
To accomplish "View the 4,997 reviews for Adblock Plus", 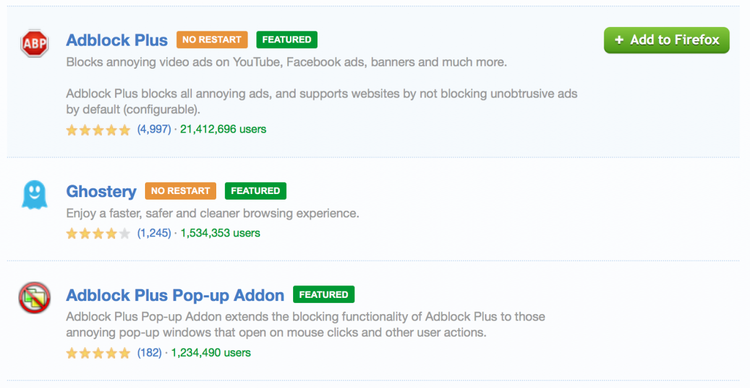I will [154, 129].
